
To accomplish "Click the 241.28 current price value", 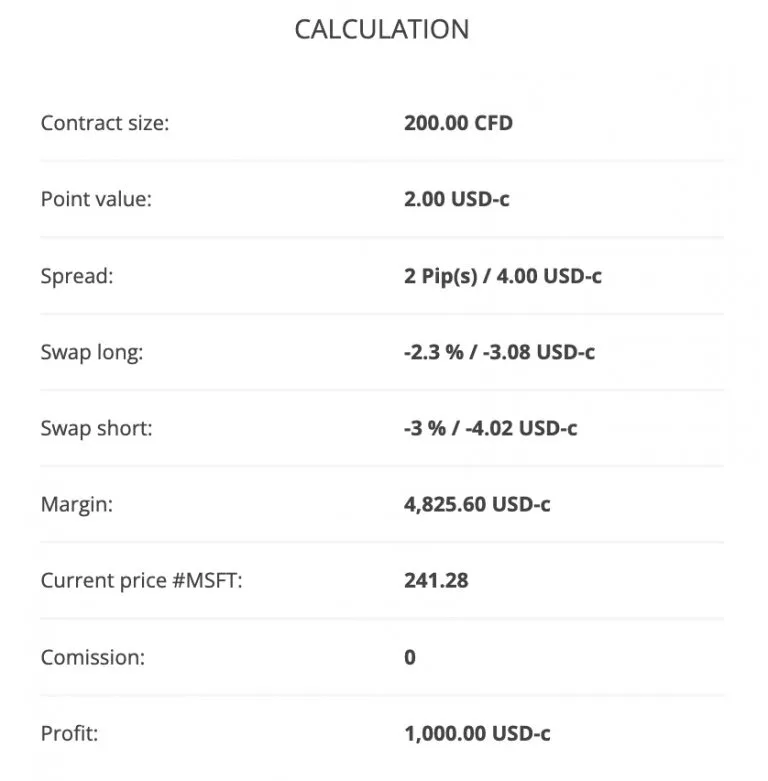I will [x=435, y=580].
